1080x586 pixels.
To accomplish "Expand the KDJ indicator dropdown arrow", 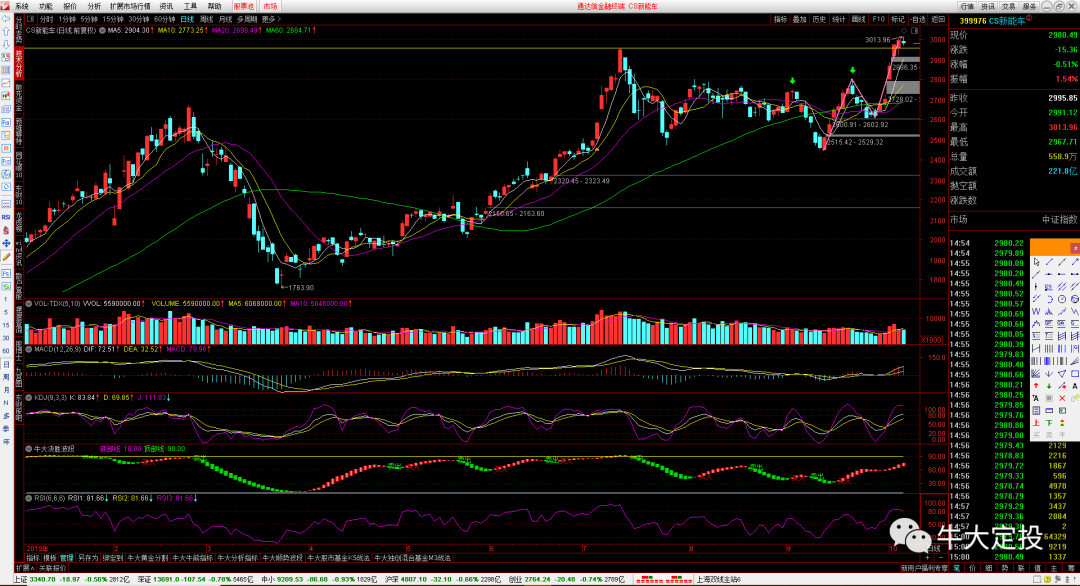I will (29, 397).
